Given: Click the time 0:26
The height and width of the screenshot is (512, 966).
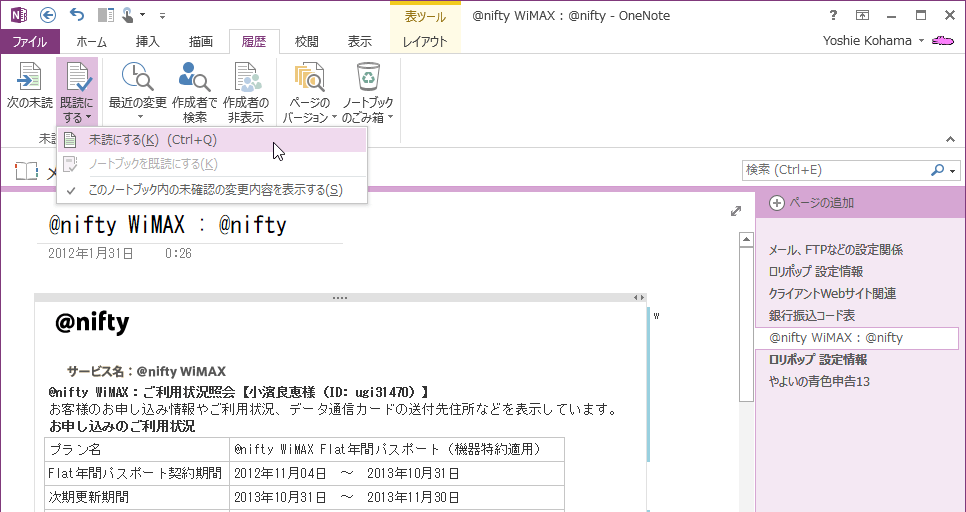Looking at the screenshot, I should point(178,253).
